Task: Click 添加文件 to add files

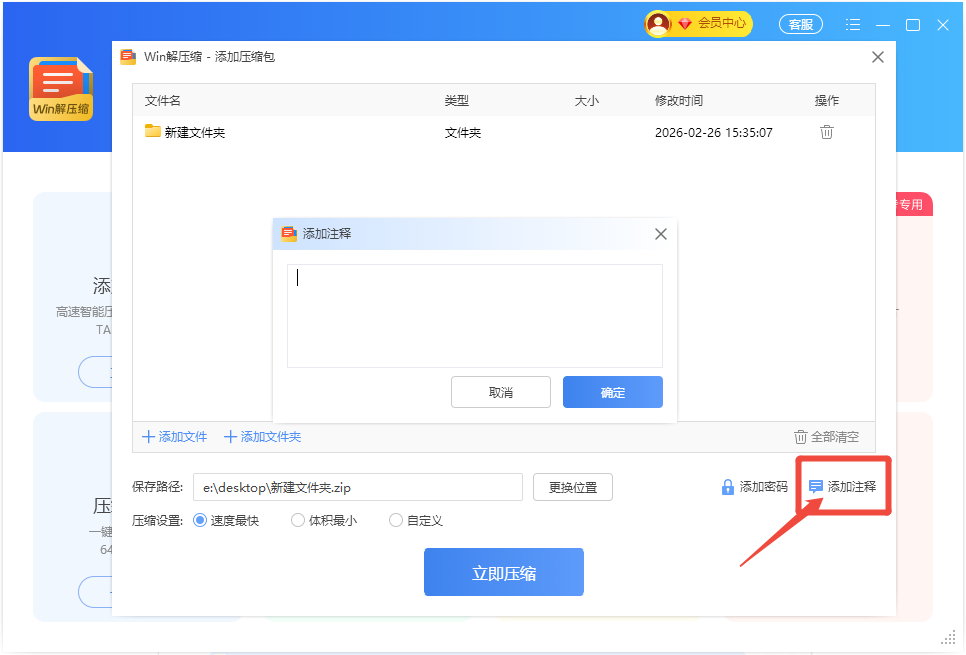Action: click(175, 437)
